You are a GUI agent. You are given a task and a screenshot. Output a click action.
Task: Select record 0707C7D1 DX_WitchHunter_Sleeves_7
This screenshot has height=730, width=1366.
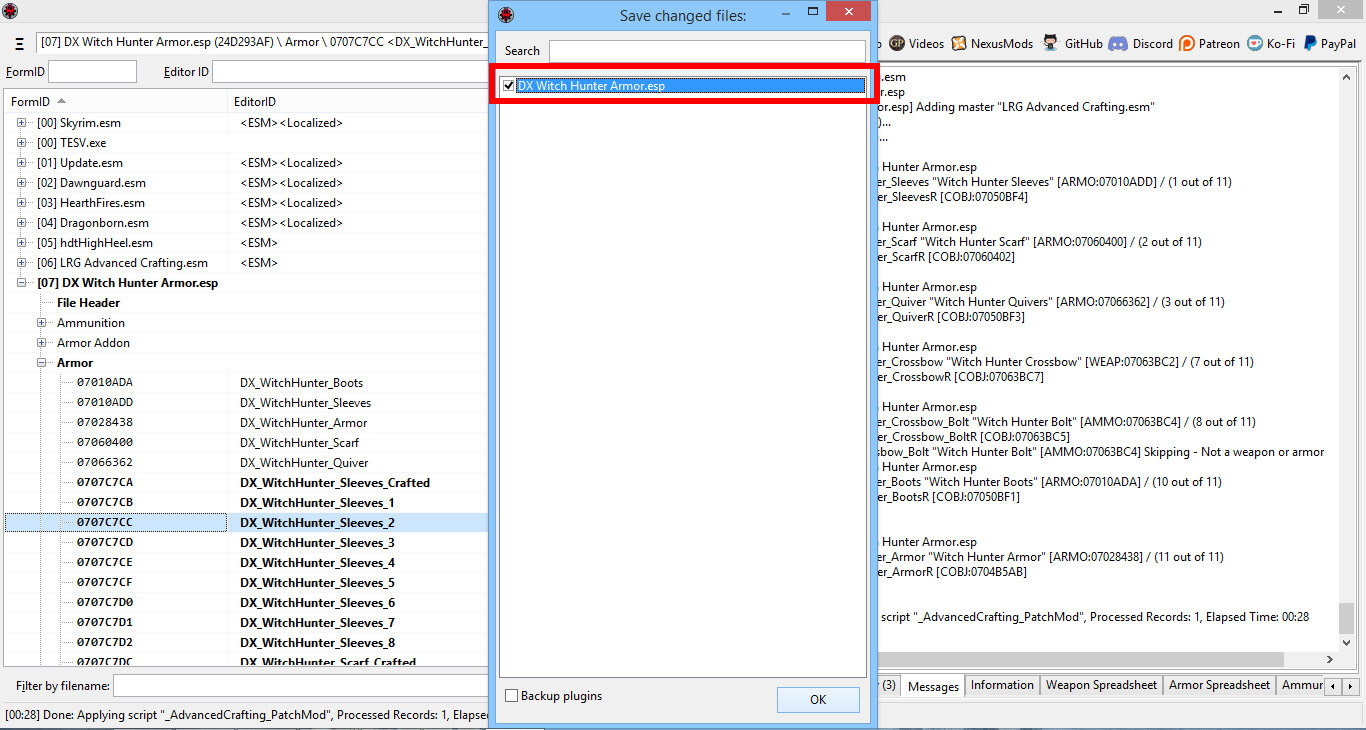246,623
